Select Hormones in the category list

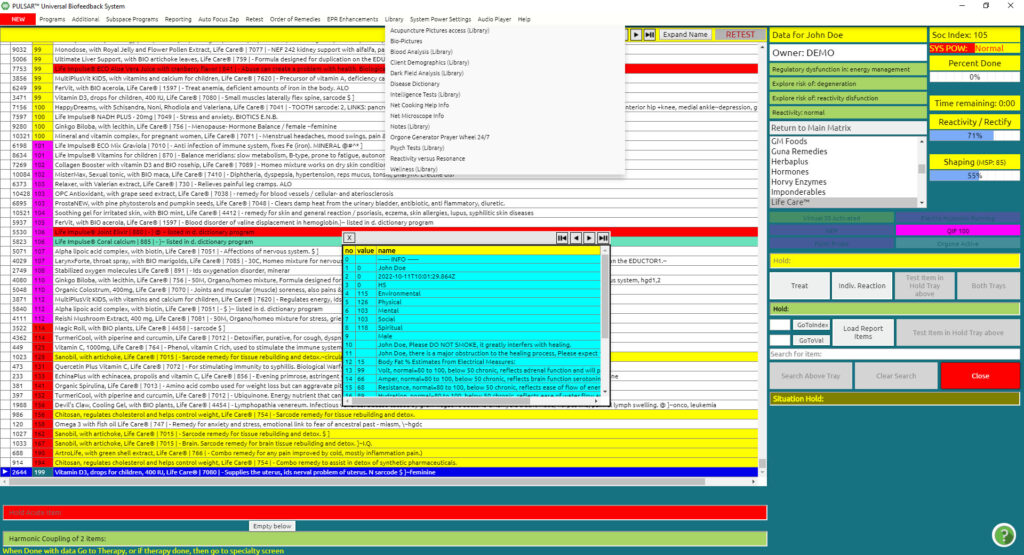pos(789,171)
